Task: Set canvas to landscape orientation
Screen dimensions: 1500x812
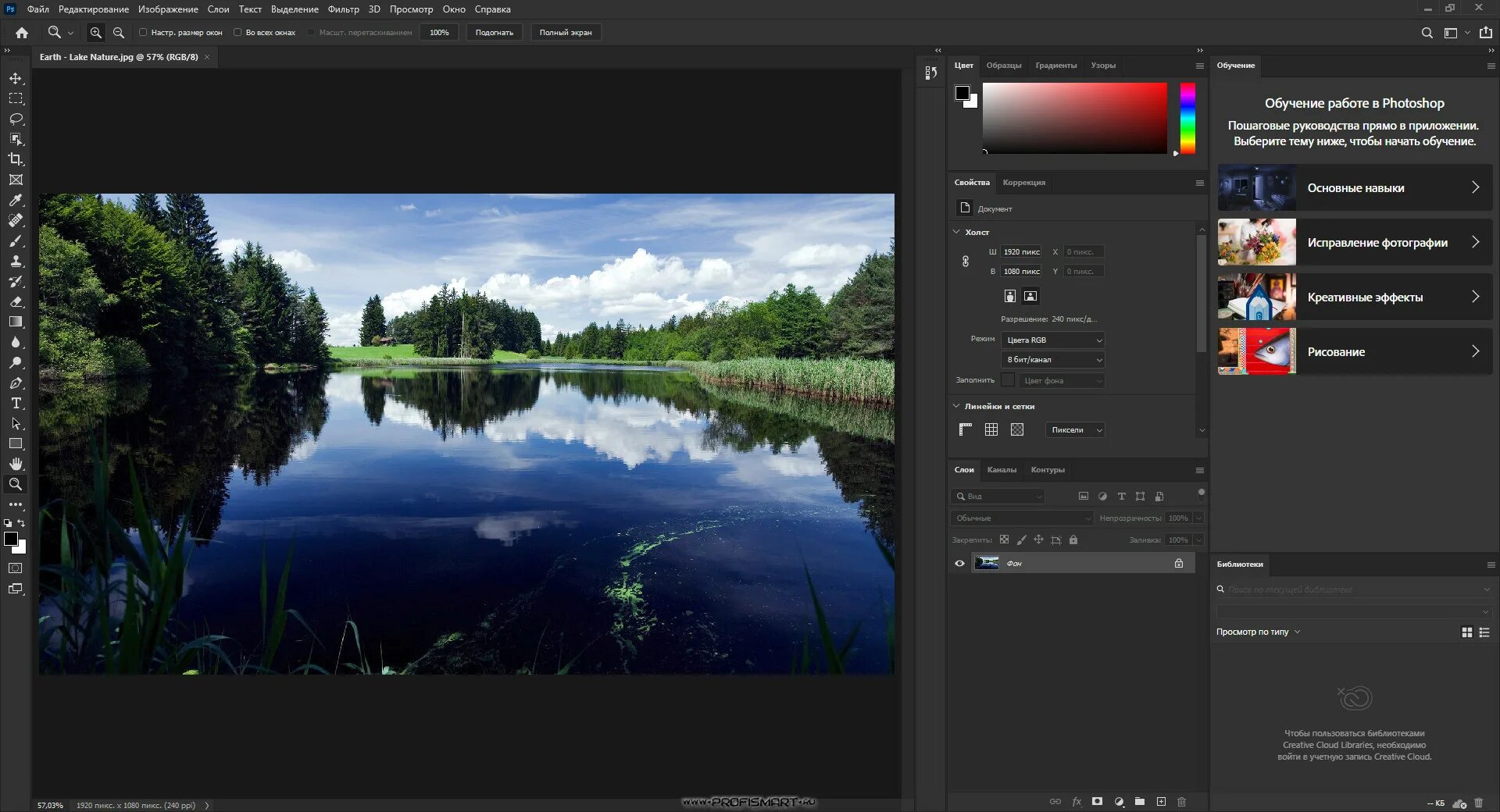Action: coord(1030,296)
